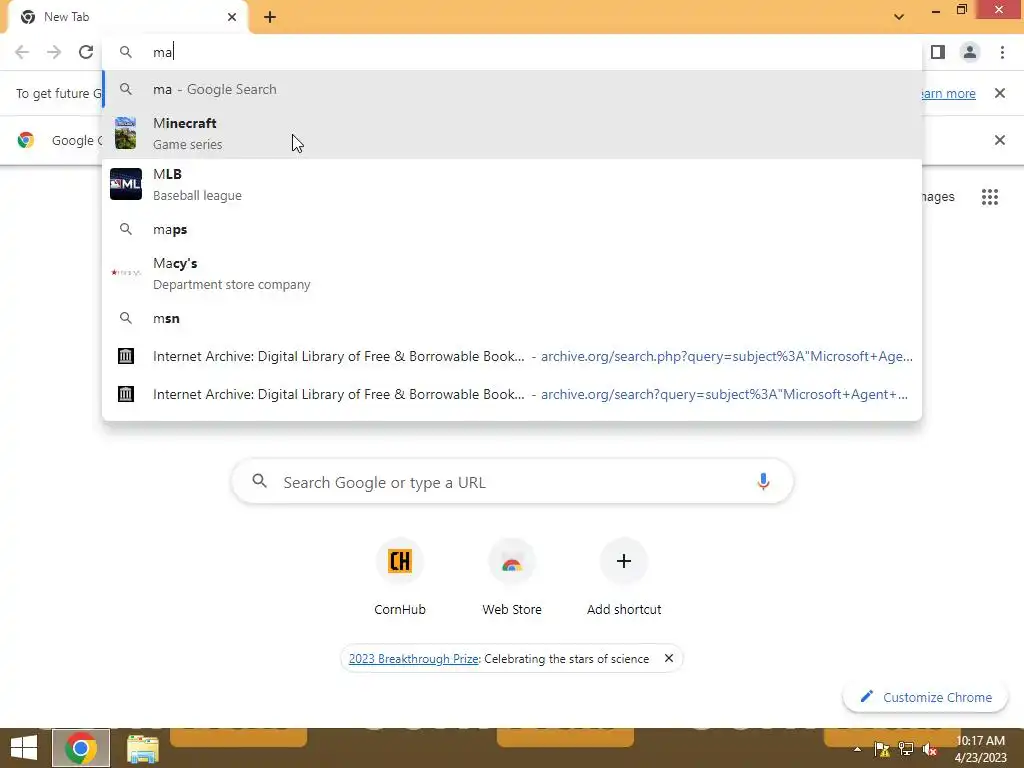Click the magnifier icon in the search box
Screen dimensions: 1024x768
tap(259, 481)
